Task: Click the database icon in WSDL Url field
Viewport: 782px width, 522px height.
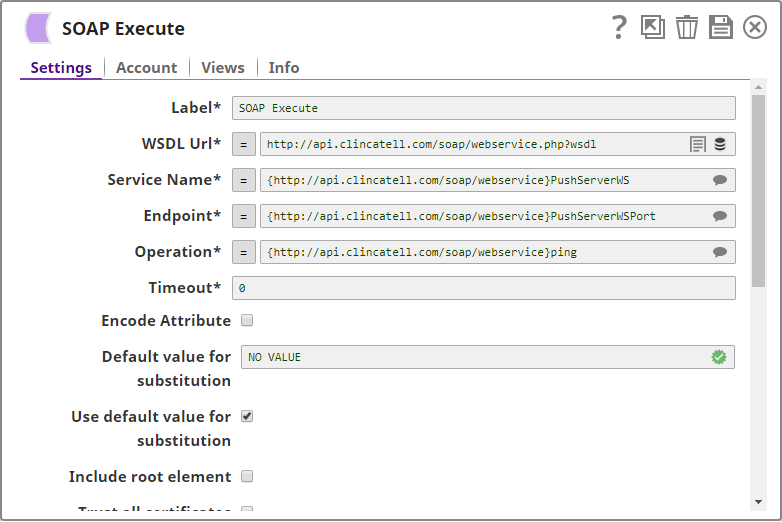Action: tap(720, 144)
